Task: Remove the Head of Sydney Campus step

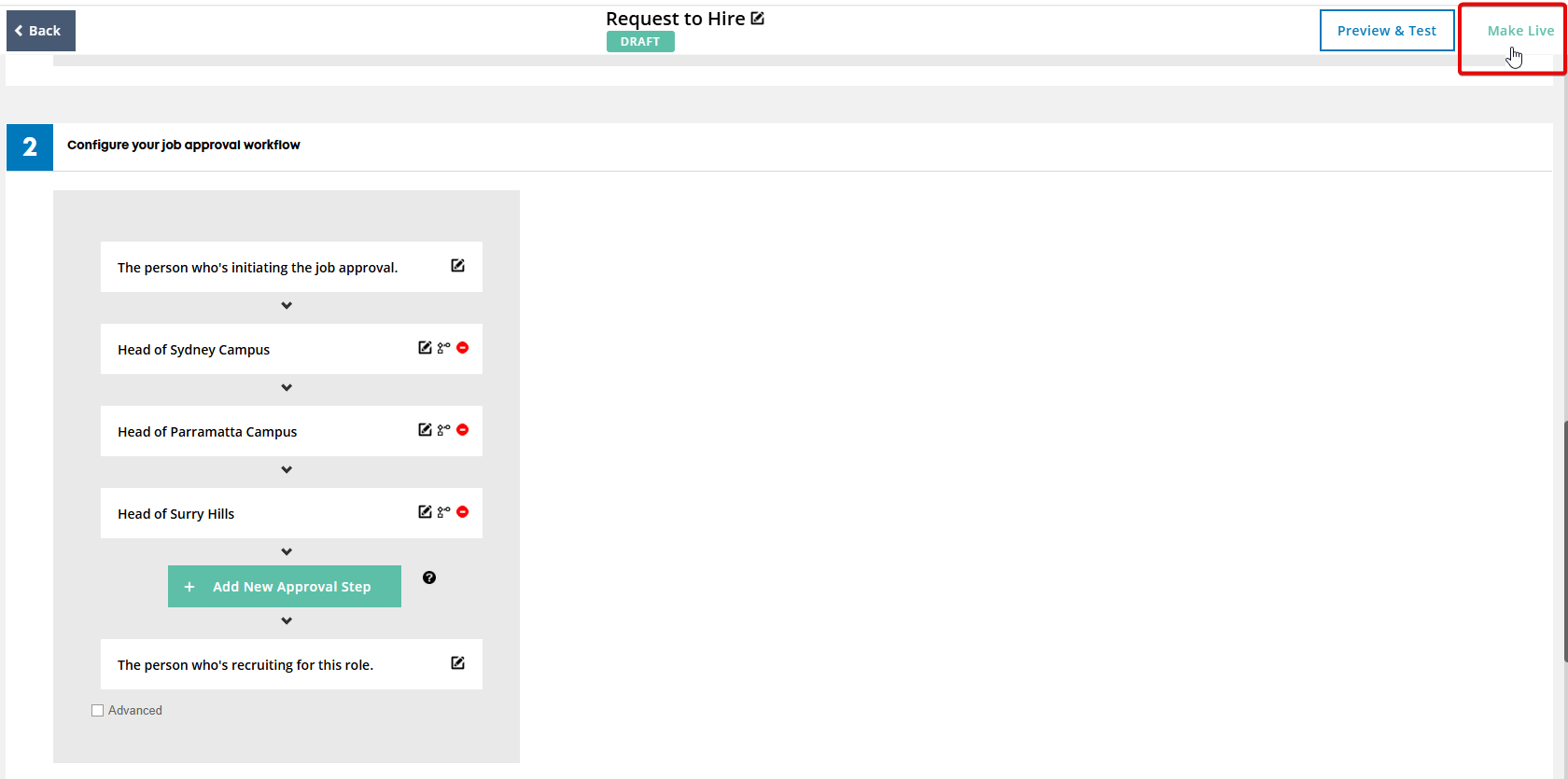Action: (463, 348)
